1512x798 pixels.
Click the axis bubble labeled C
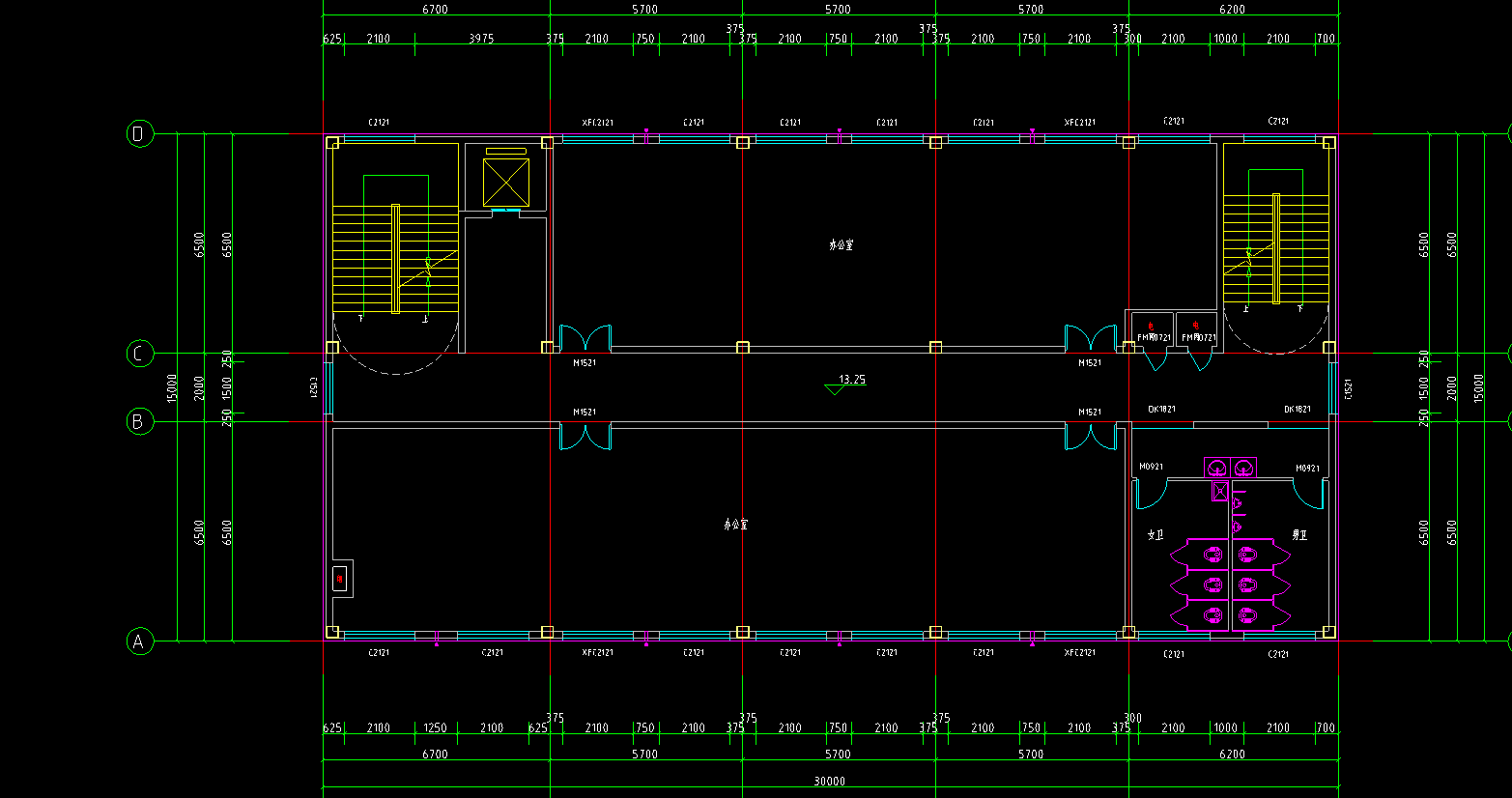[x=140, y=354]
